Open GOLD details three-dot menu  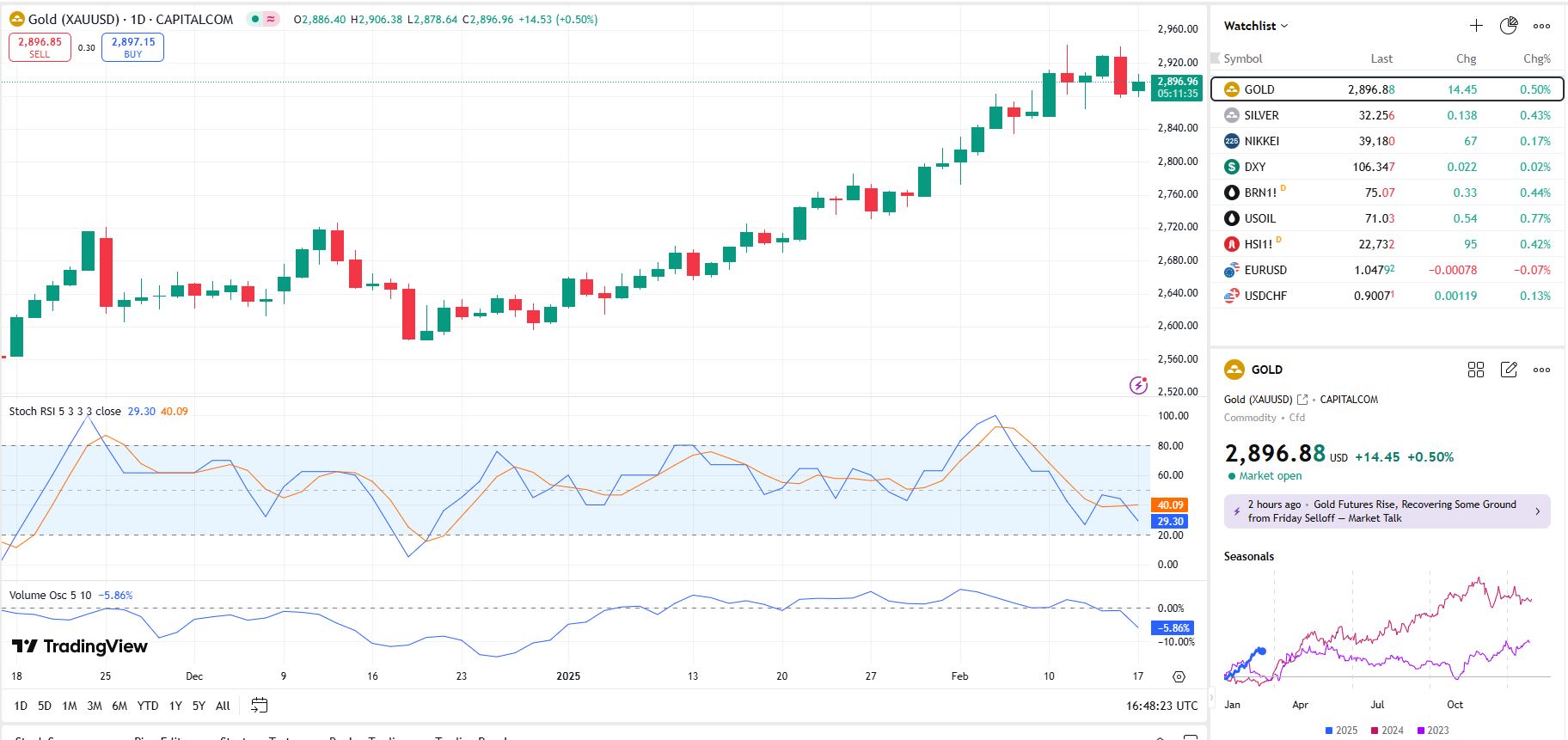[1542, 370]
